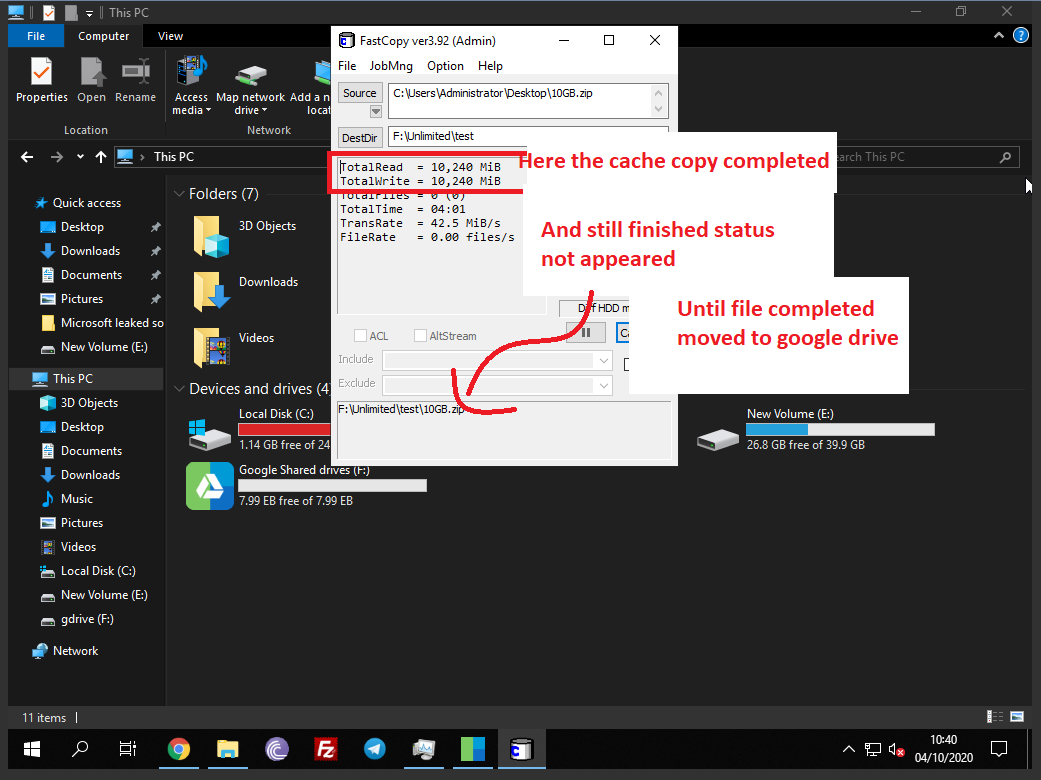Select This PC in navigation pane

pos(73,378)
